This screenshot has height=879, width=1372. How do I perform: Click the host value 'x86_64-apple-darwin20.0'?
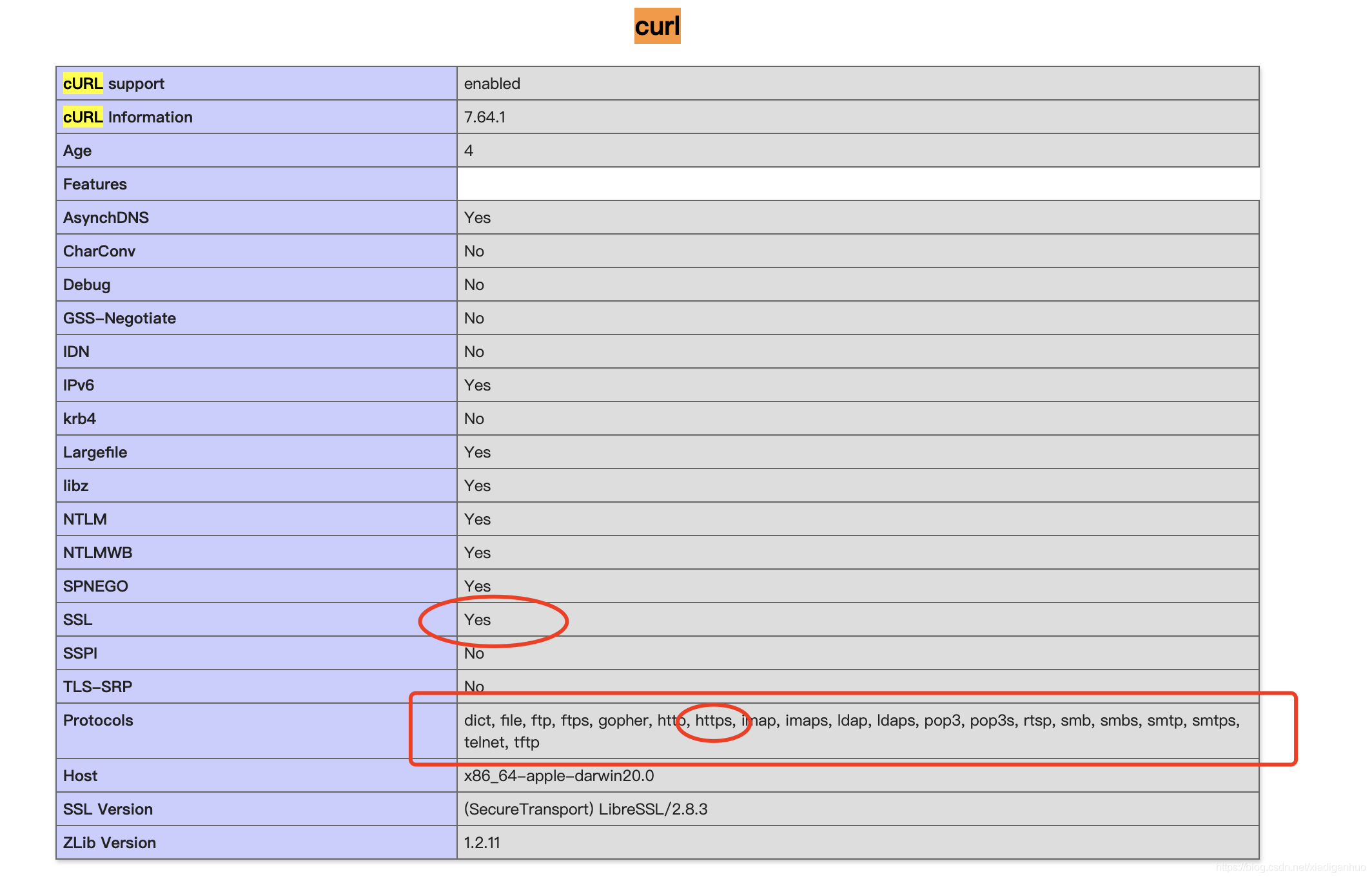pos(559,776)
